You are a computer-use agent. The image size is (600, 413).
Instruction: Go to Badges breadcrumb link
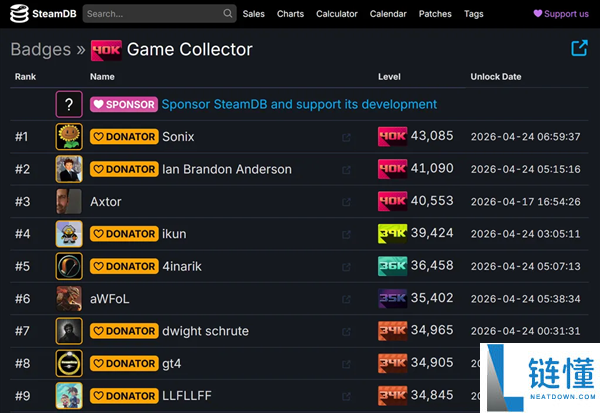pos(41,49)
